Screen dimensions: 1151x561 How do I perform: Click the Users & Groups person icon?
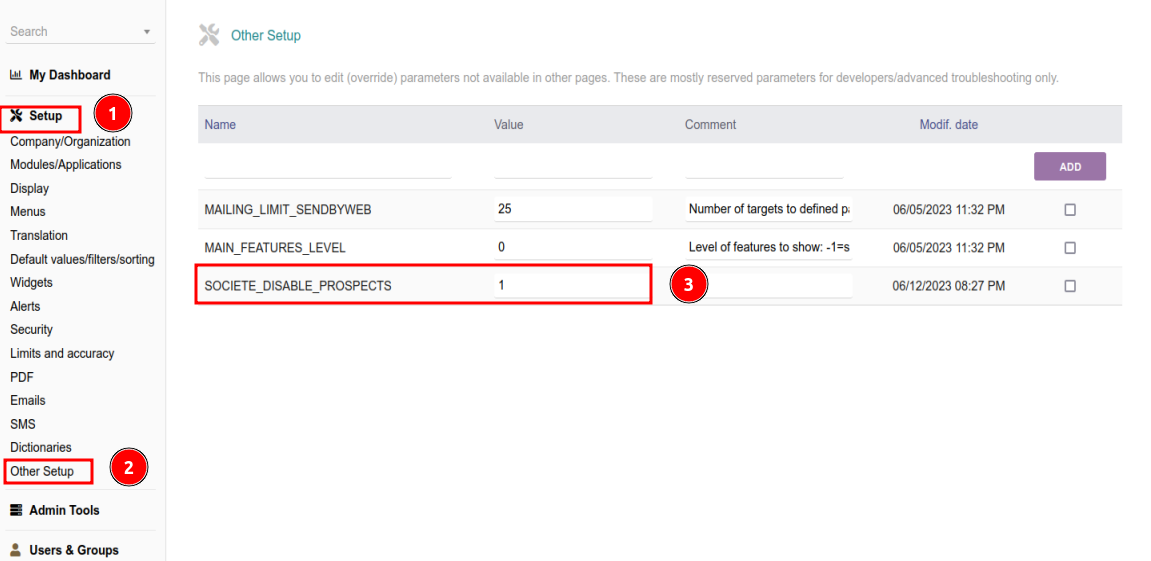15,550
